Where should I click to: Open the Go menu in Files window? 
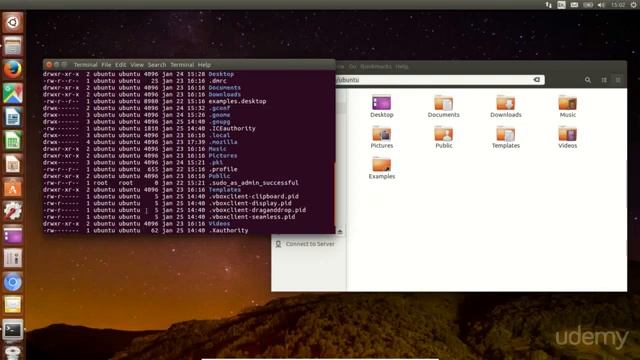click(353, 66)
